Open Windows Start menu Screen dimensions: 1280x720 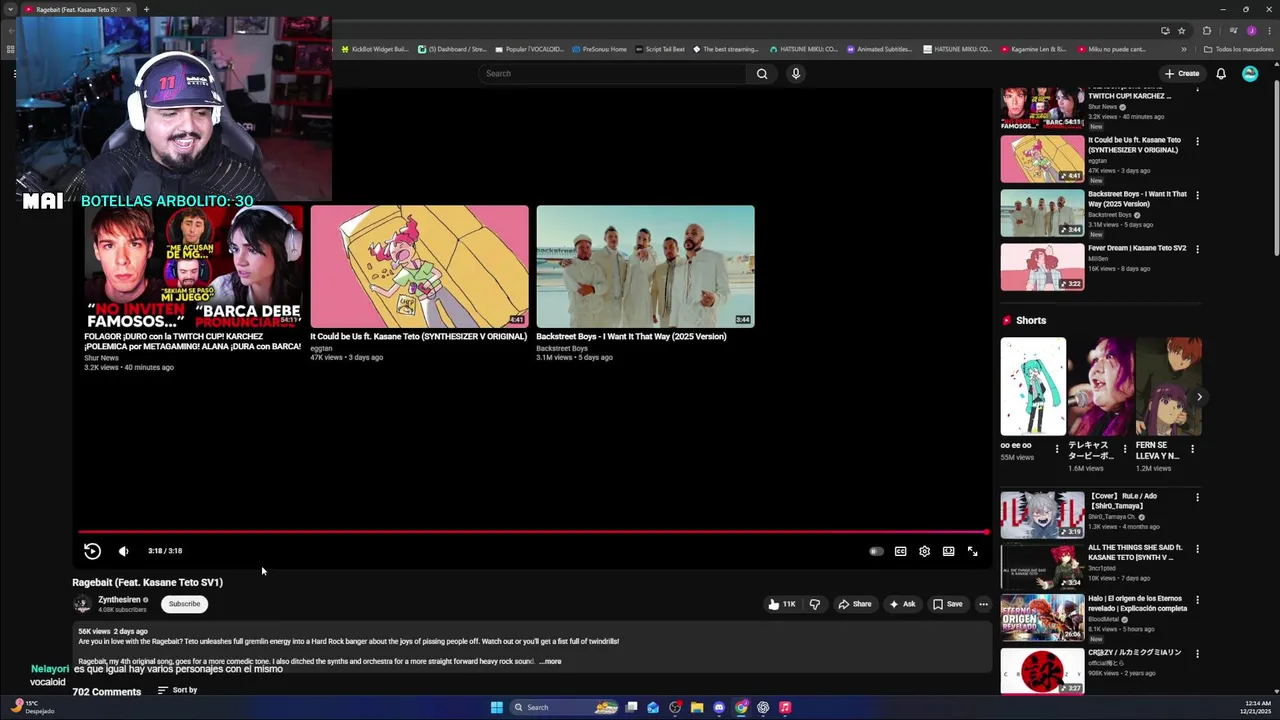[496, 707]
